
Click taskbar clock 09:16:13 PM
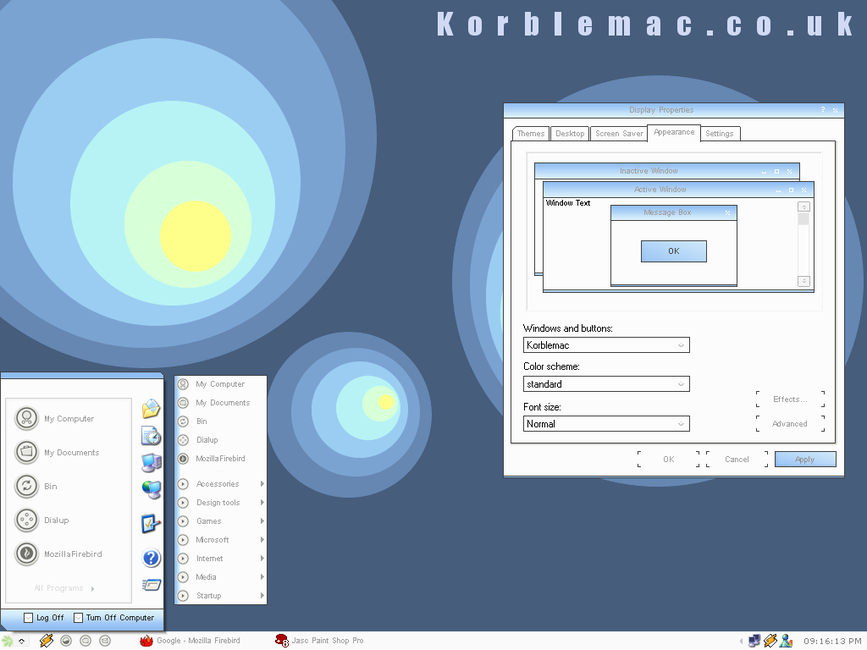click(832, 641)
